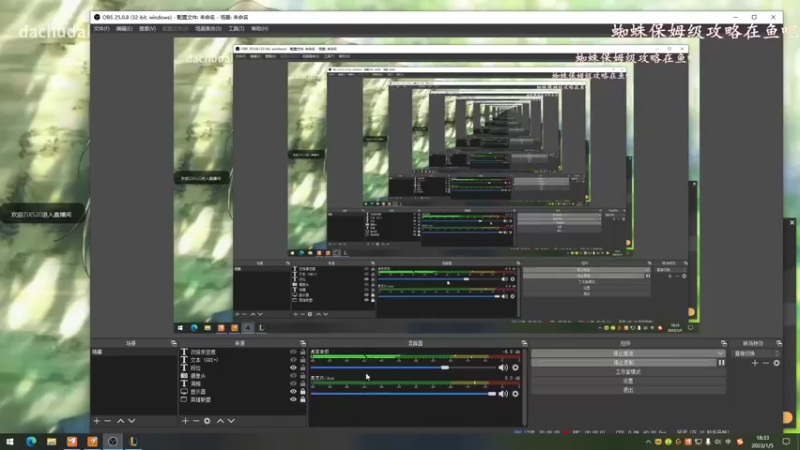Remove the transition with the minus icon

point(766,363)
